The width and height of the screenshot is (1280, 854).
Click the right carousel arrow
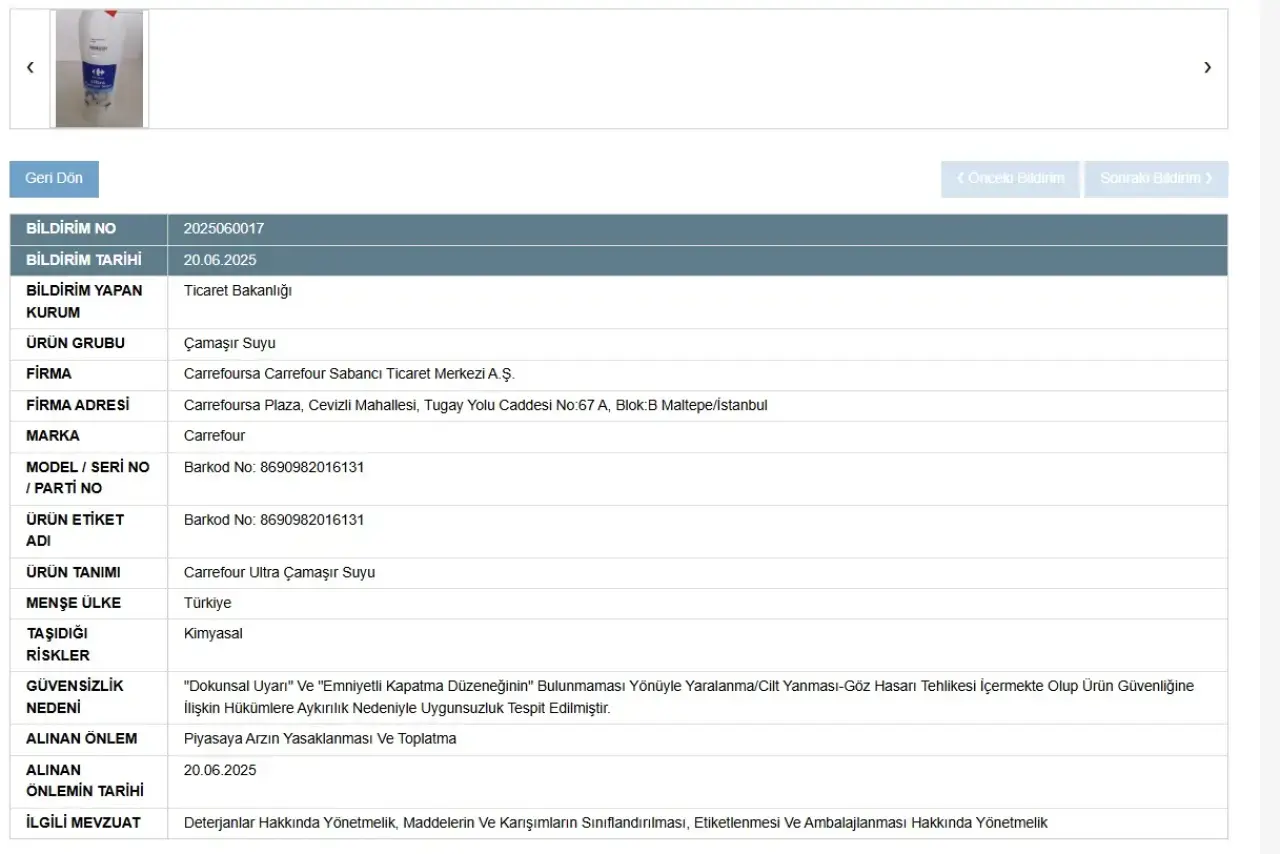(x=1207, y=68)
